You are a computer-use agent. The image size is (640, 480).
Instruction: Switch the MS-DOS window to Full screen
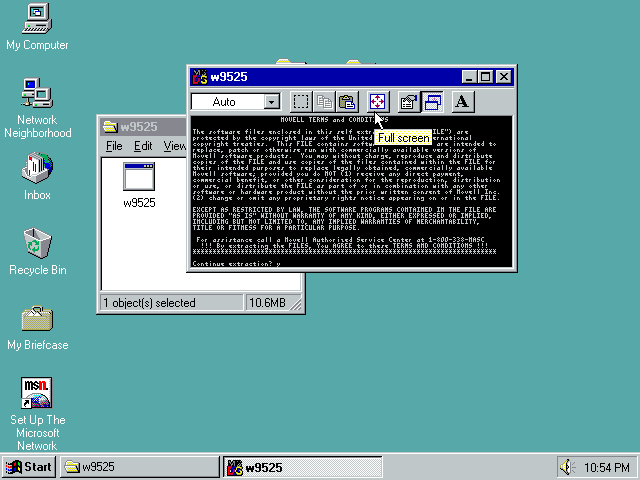378,102
